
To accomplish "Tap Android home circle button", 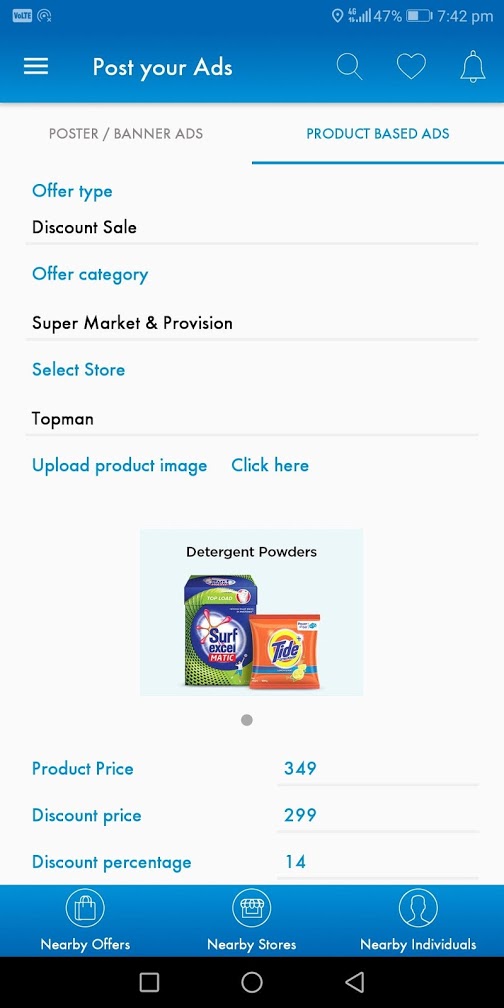I will pyautogui.click(x=251, y=982).
